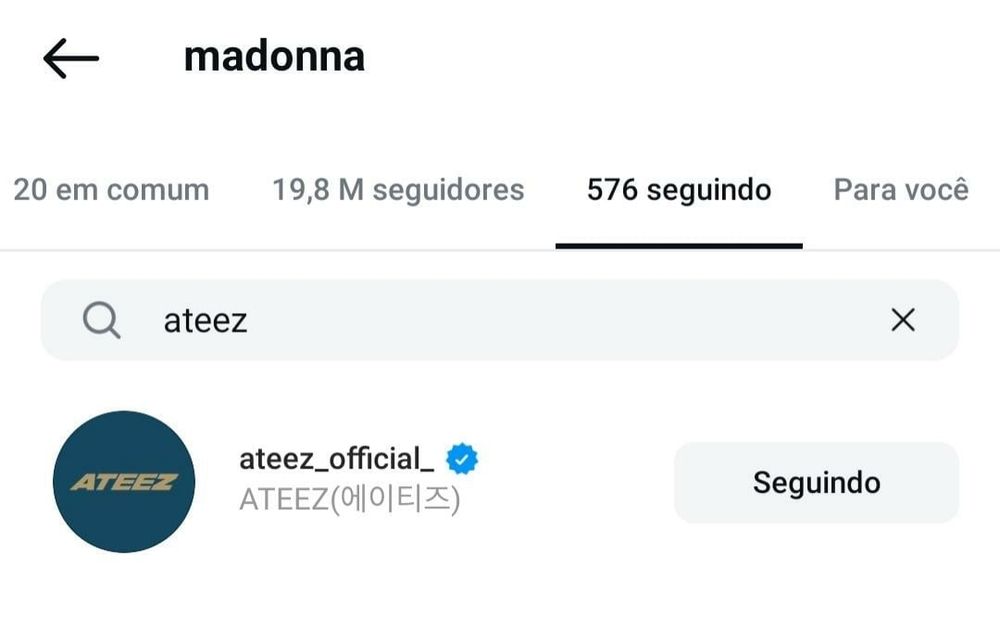Image resolution: width=1000 pixels, height=617 pixels.
Task: Switch to the 20 em comum tab
Action: point(112,190)
